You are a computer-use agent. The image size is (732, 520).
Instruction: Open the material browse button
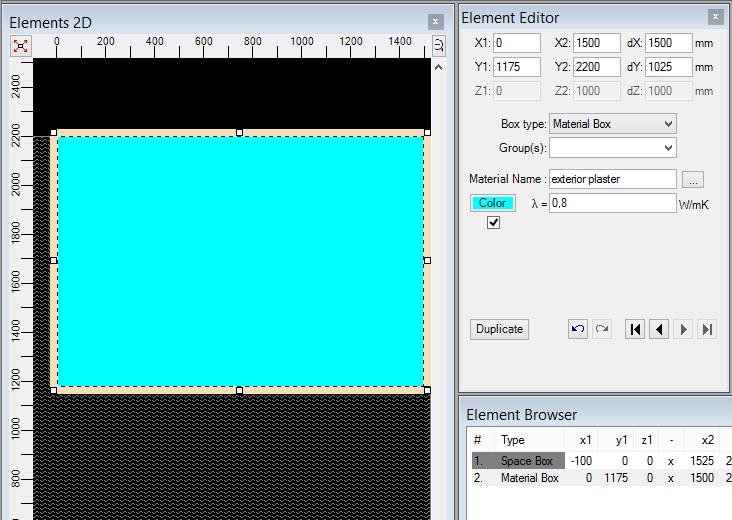[693, 180]
